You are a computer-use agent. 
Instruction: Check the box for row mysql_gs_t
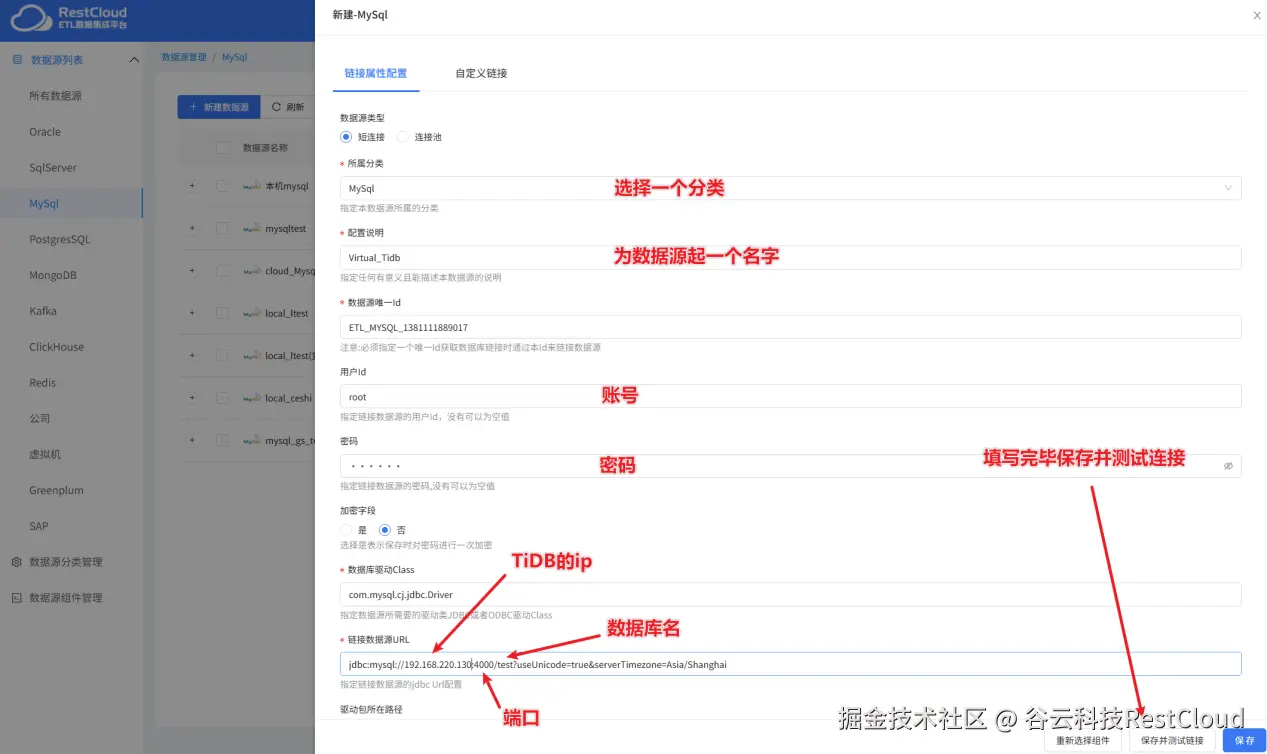(222, 440)
